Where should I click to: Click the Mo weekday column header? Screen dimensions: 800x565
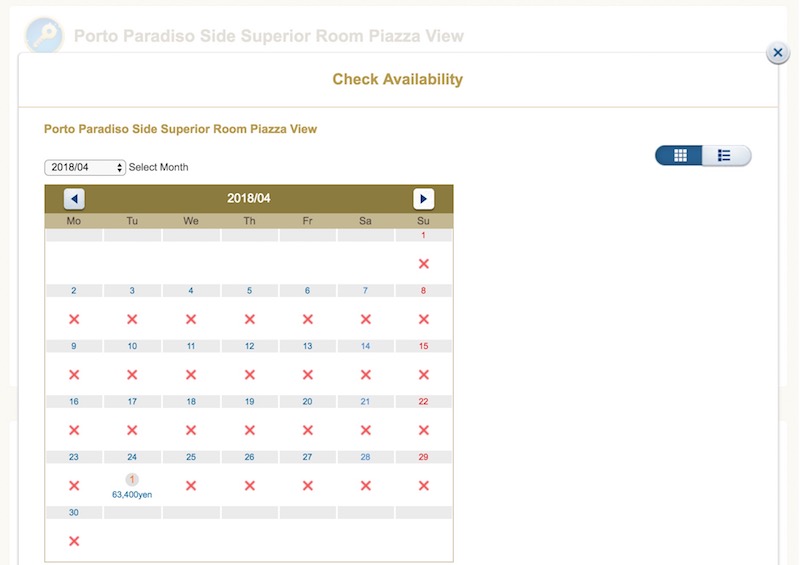74,221
